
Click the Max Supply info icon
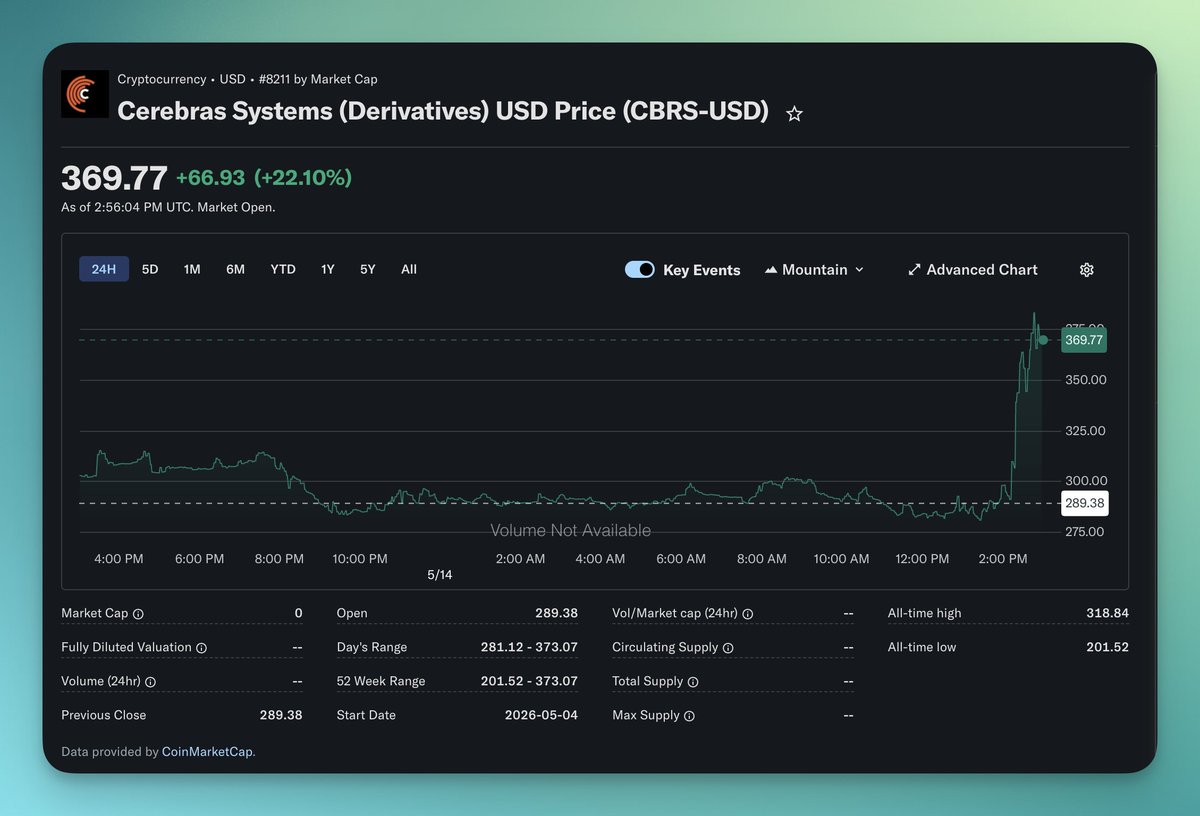(689, 716)
